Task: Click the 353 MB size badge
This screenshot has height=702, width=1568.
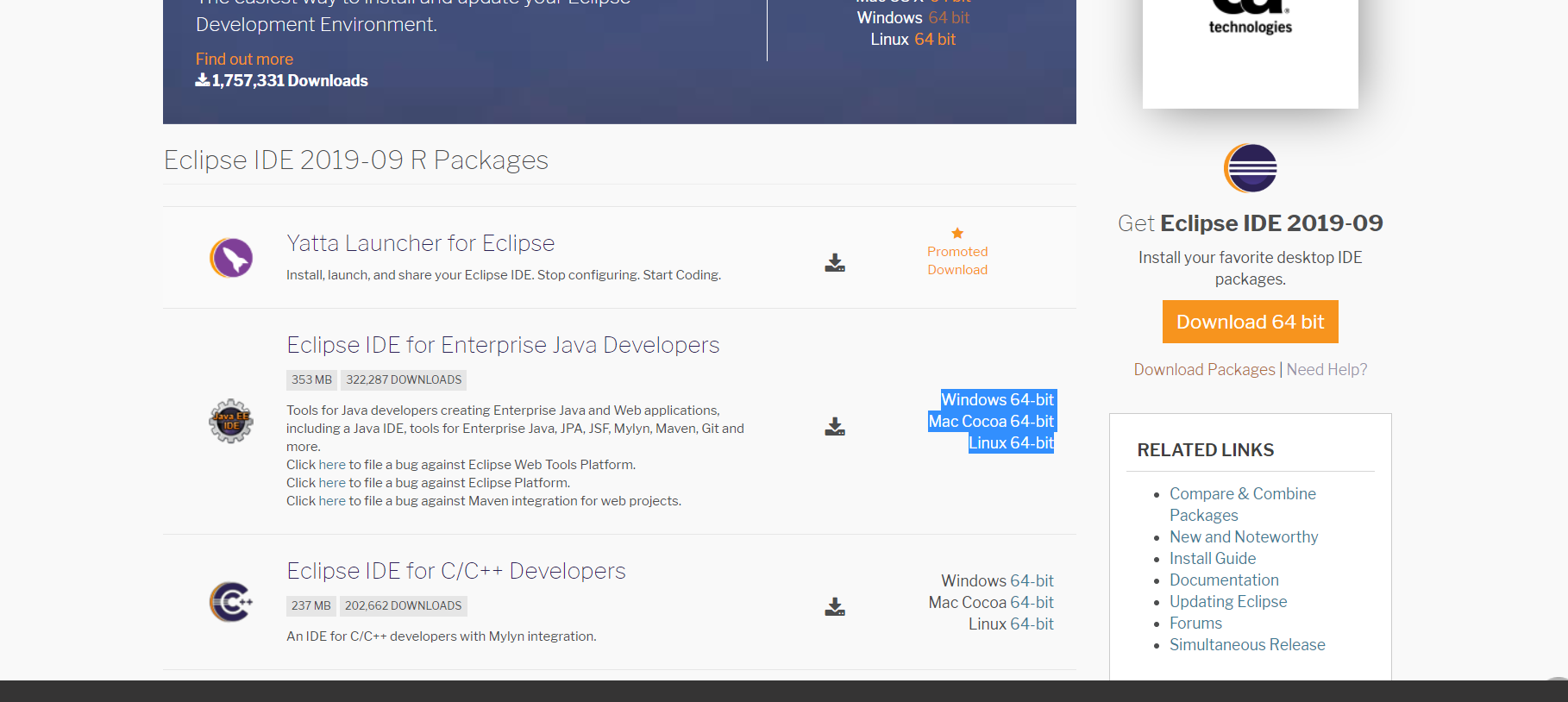Action: pos(311,379)
